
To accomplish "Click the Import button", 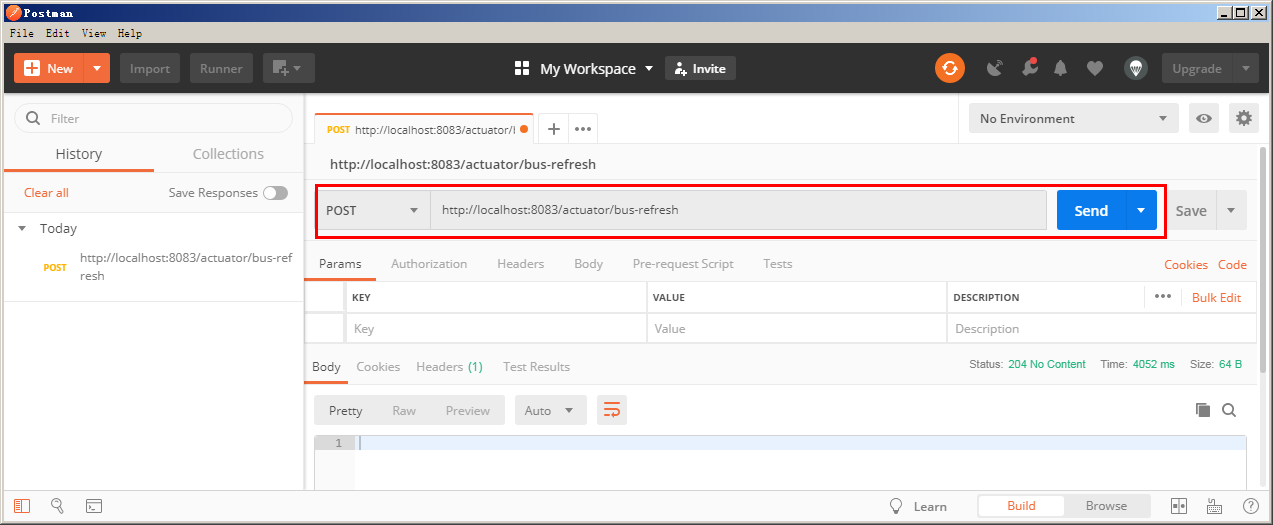I will (150, 68).
